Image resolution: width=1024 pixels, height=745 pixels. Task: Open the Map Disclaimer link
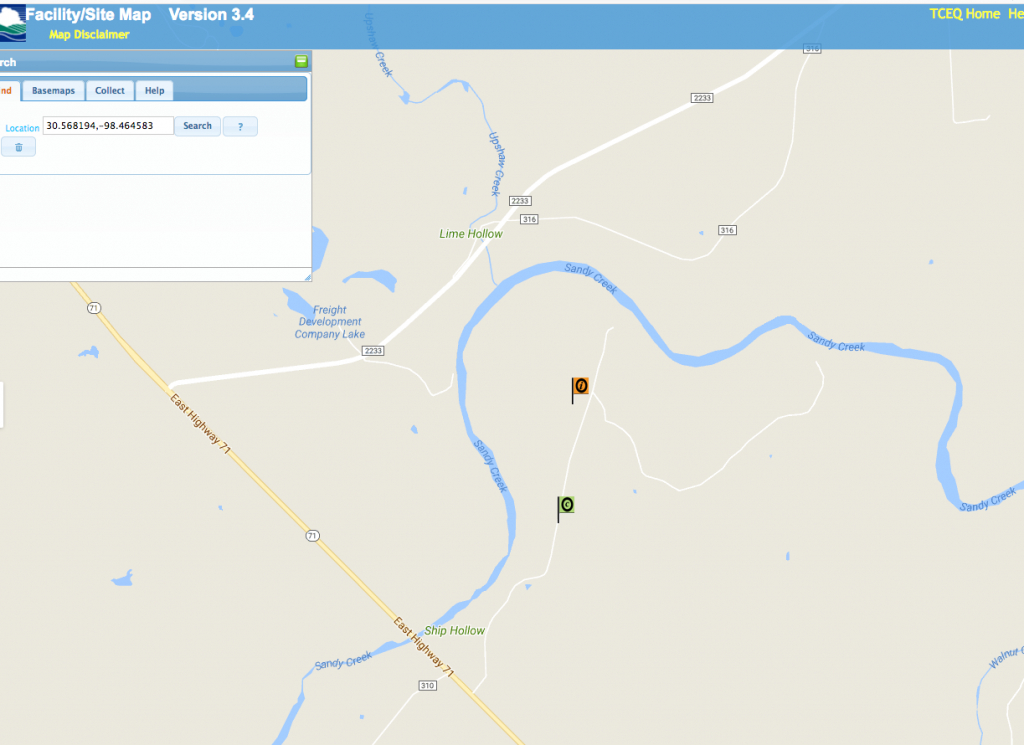point(89,35)
